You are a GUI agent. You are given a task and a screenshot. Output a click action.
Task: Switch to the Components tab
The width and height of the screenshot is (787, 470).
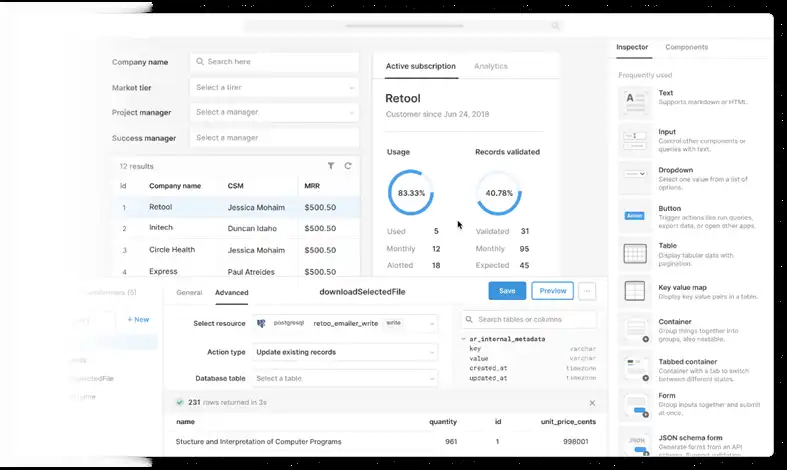[687, 47]
